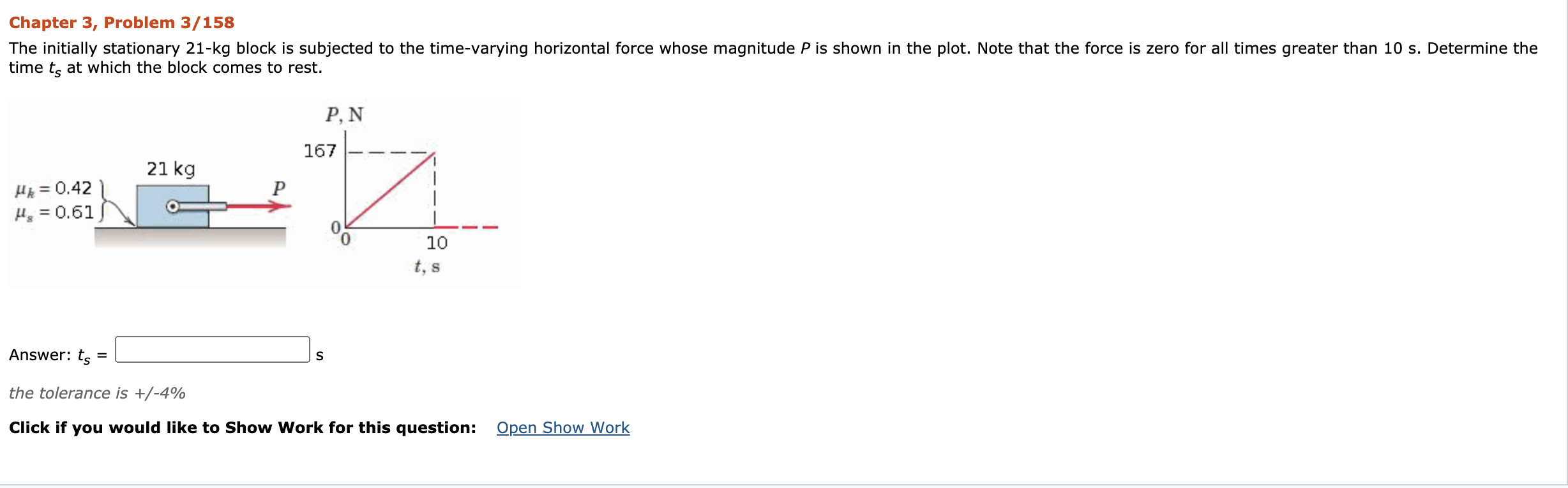Click the 10 mark on the time axis
This screenshot has width=1568, height=488.
tap(436, 243)
